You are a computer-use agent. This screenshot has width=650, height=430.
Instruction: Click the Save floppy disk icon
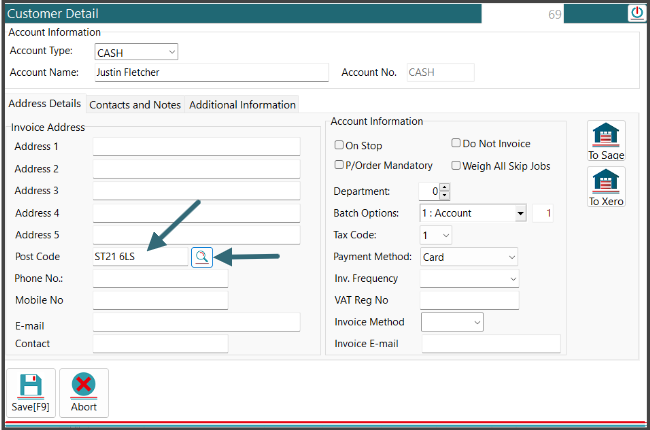[x=30, y=386]
